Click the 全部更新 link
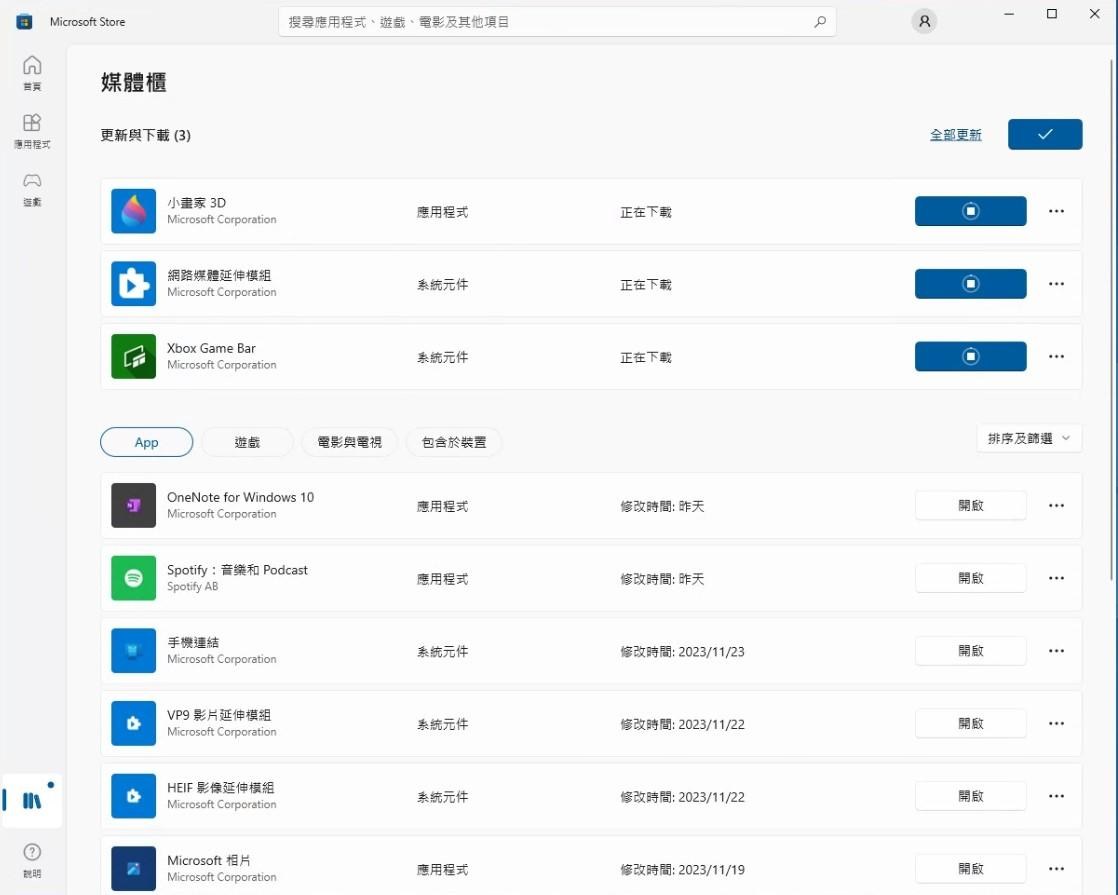The width and height of the screenshot is (1118, 895). click(955, 134)
